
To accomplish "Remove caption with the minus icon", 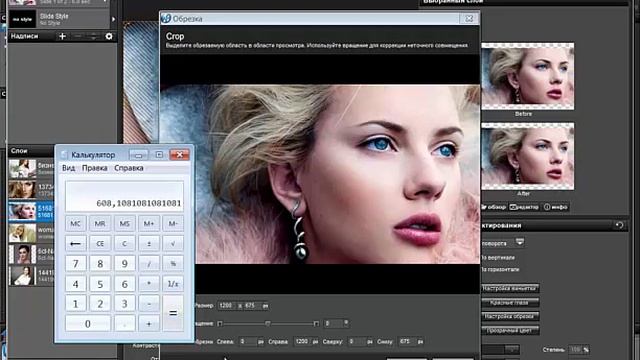I will (78, 36).
